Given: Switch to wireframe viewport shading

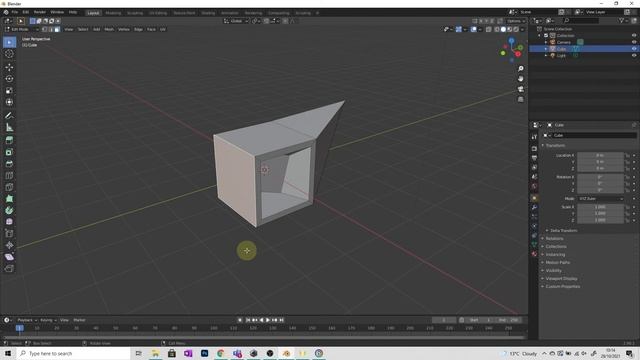Looking at the screenshot, I should (x=497, y=29).
